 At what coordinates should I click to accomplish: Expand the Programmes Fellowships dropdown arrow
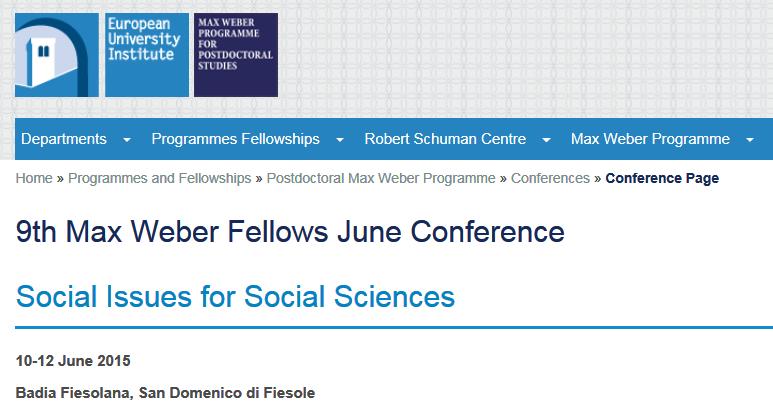point(340,140)
